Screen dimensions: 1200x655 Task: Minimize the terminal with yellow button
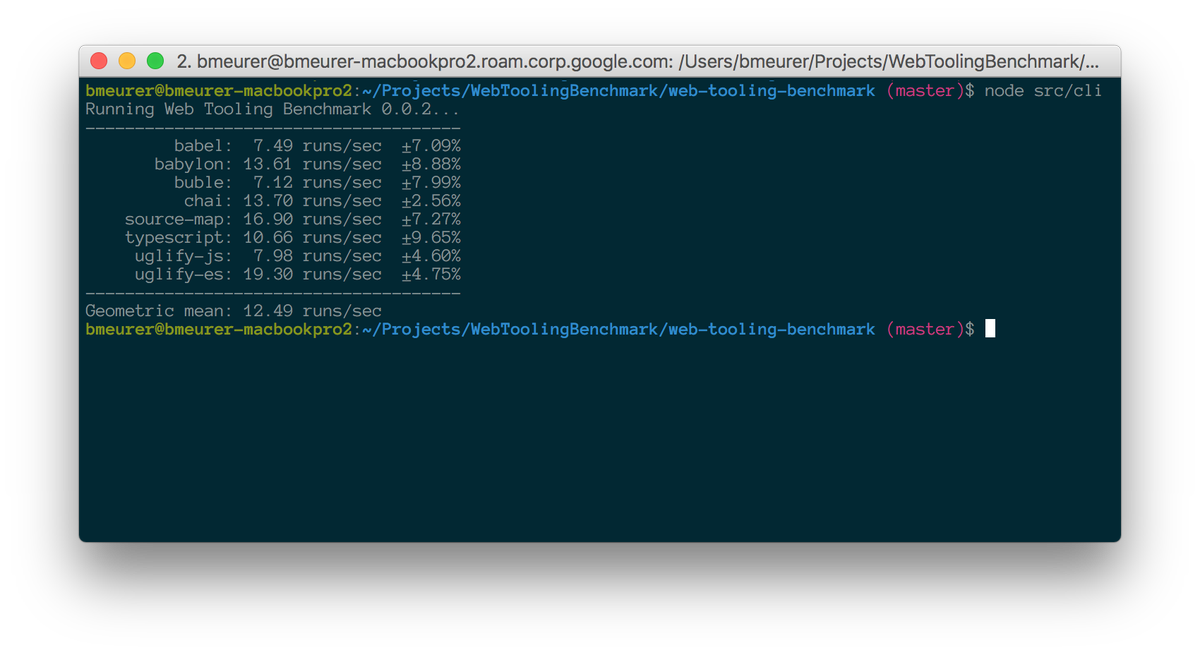tap(127, 61)
